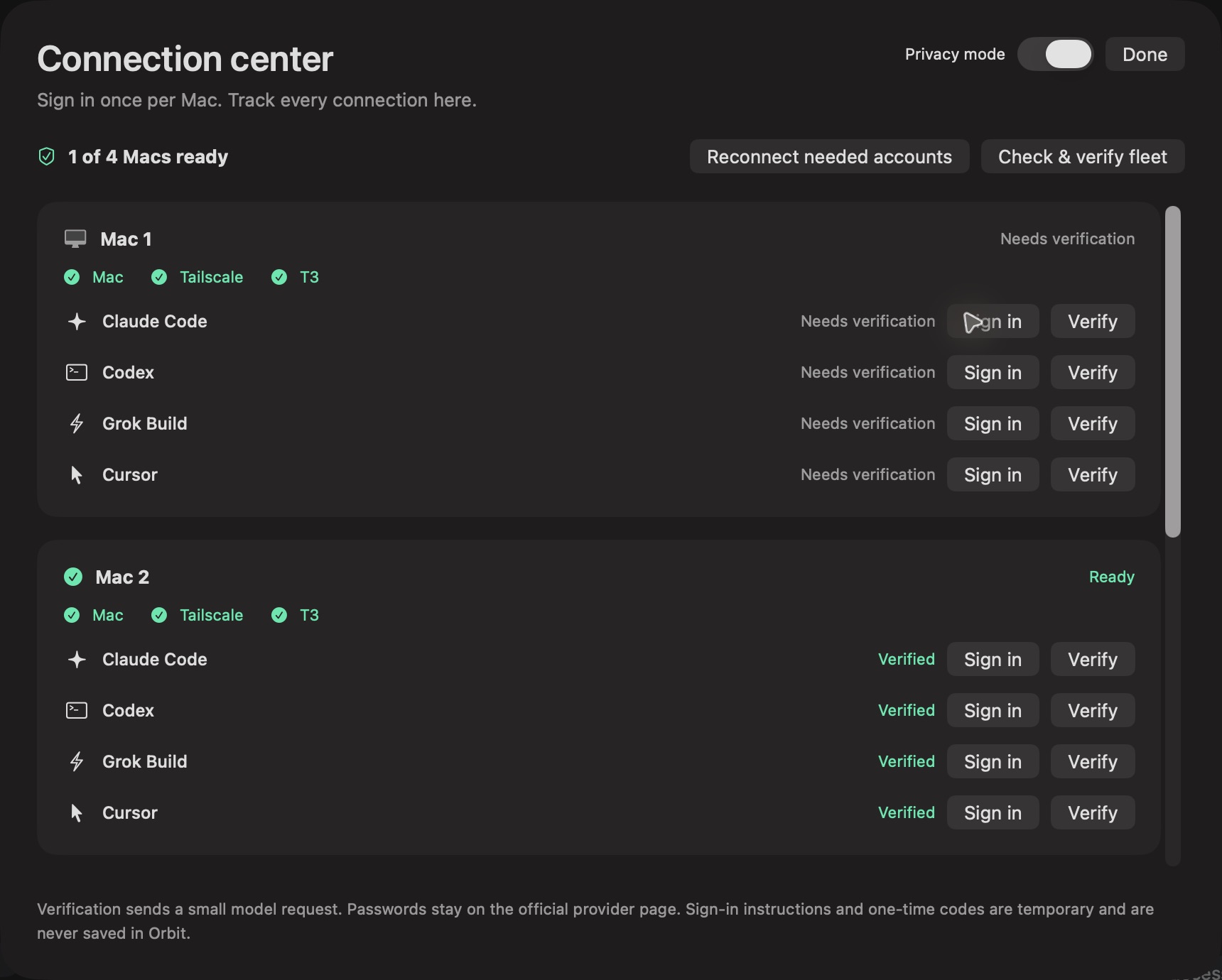Sign in to Cursor on Mac 1
Screen dimensions: 1222x980
pos(993,474)
